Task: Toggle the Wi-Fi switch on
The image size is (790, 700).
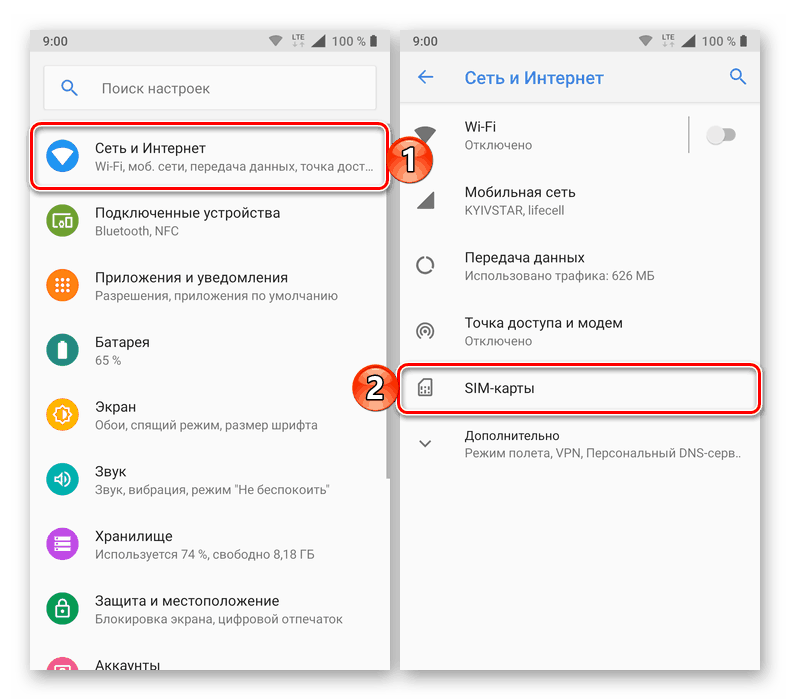Action: click(721, 135)
